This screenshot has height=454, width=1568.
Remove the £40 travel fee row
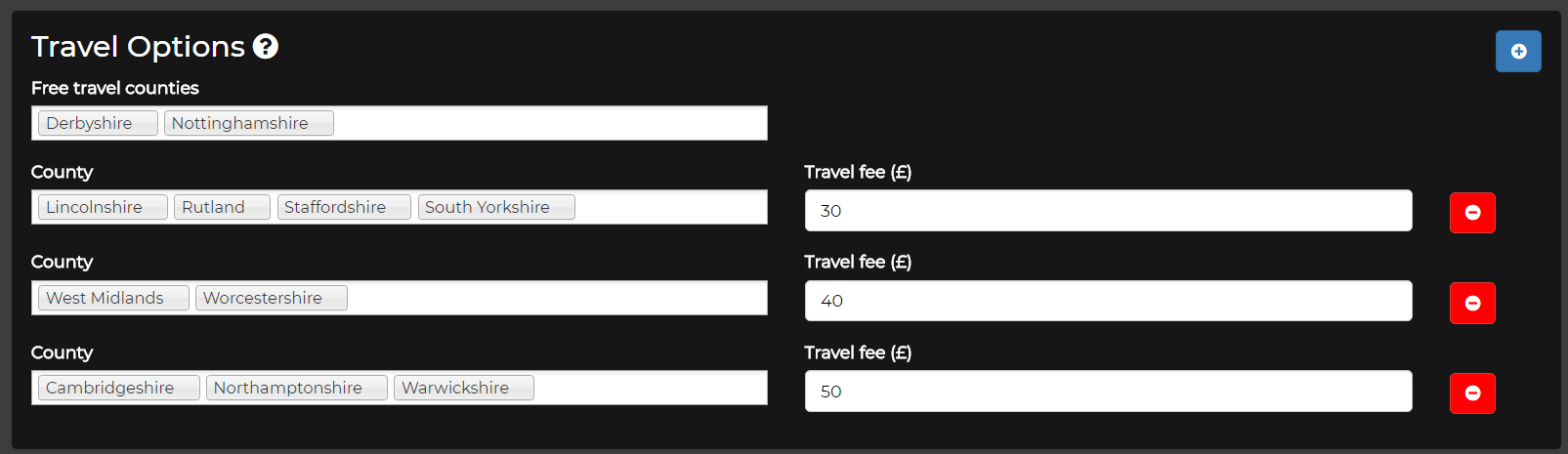point(1472,303)
